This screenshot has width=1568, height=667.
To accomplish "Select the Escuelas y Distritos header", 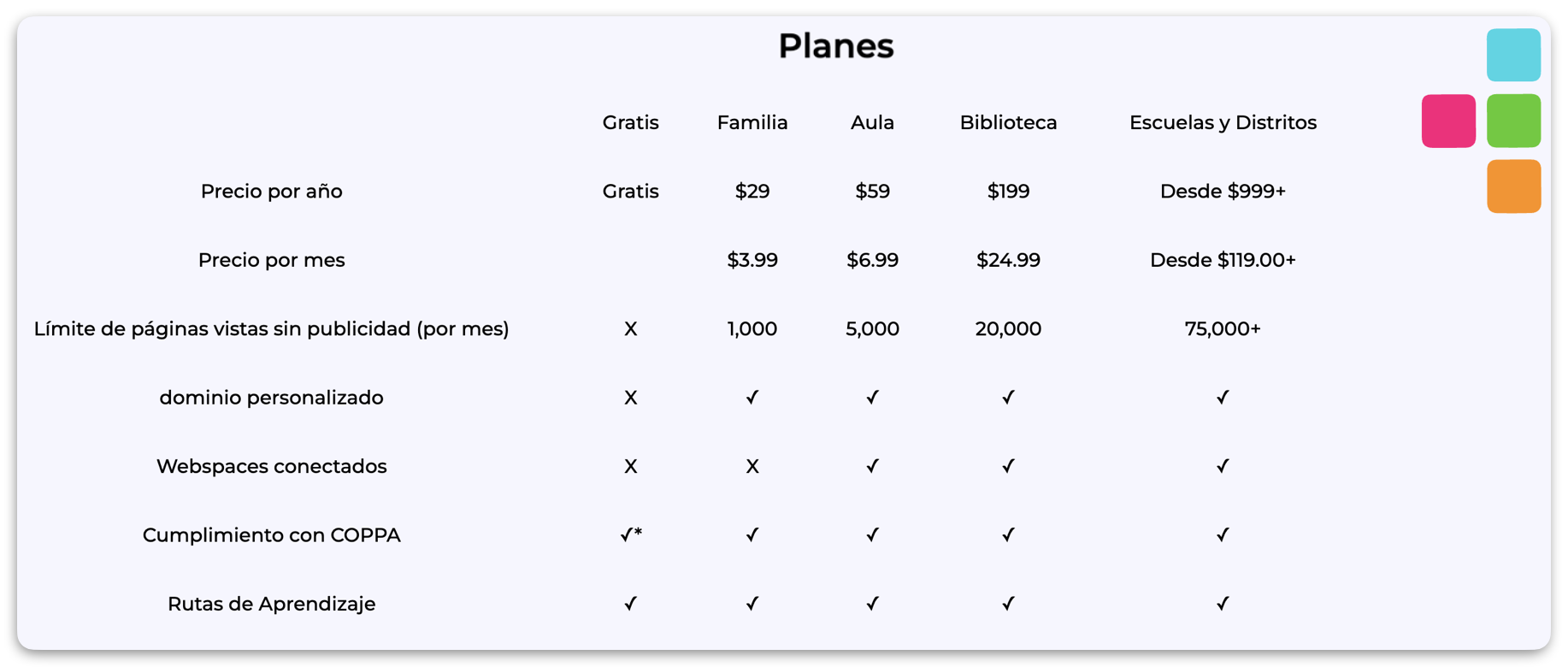I will click(1222, 123).
